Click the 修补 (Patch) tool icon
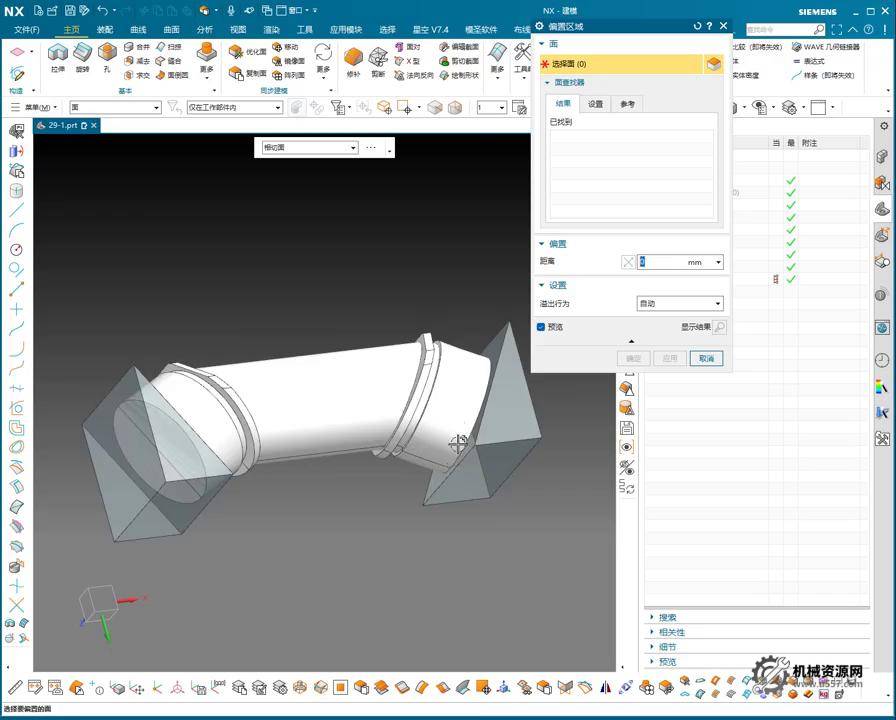Screen dimensions: 896x720 point(353,57)
